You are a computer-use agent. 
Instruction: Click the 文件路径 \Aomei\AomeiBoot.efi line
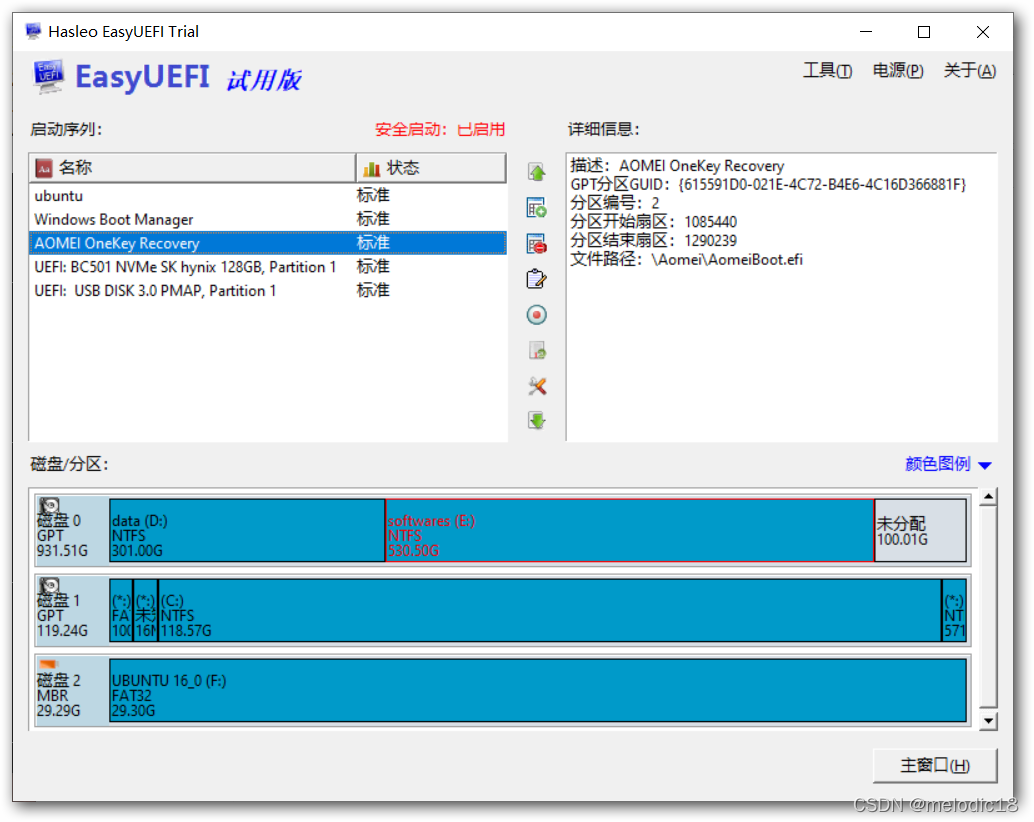(x=686, y=259)
